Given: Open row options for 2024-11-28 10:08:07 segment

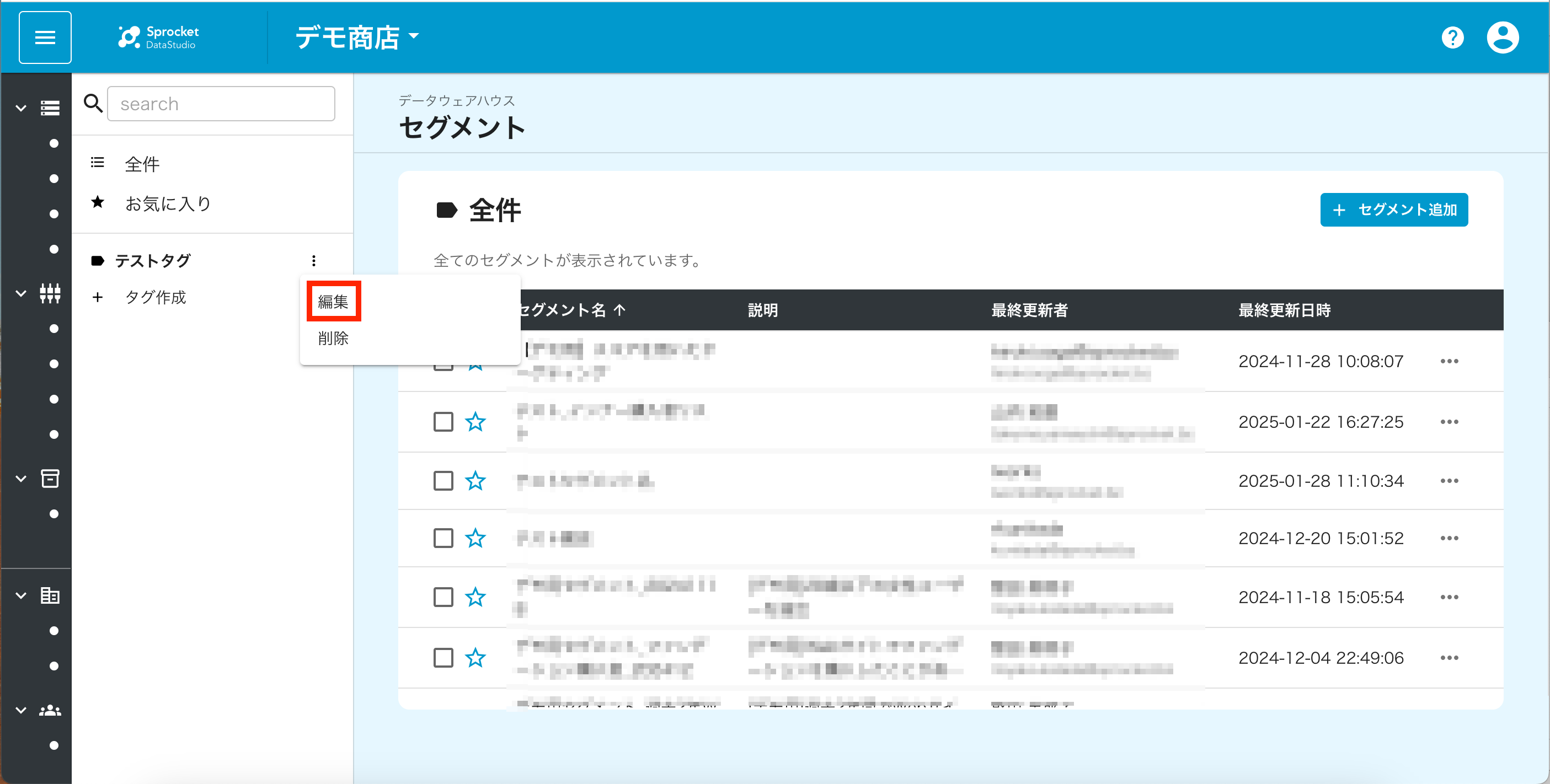Looking at the screenshot, I should tap(1449, 361).
